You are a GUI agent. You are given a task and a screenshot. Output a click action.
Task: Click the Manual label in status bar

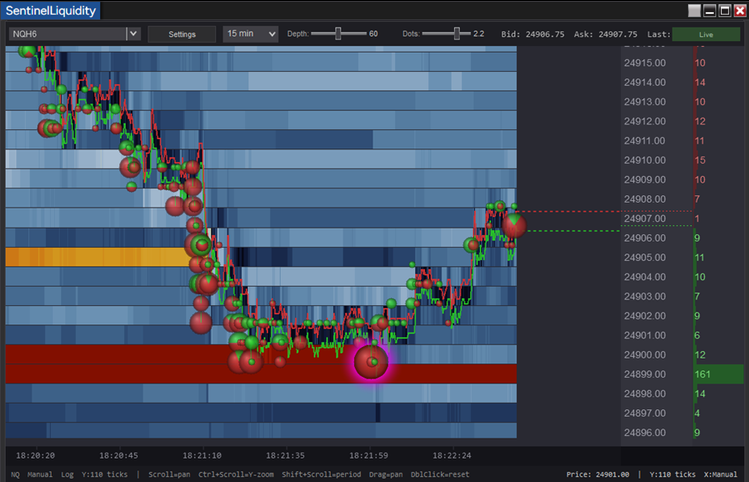[x=40, y=474]
